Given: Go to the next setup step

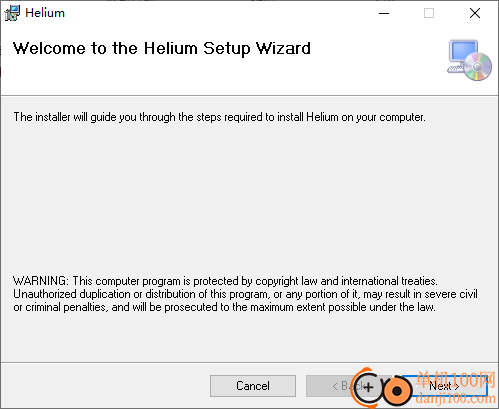Looking at the screenshot, I should tap(444, 386).
